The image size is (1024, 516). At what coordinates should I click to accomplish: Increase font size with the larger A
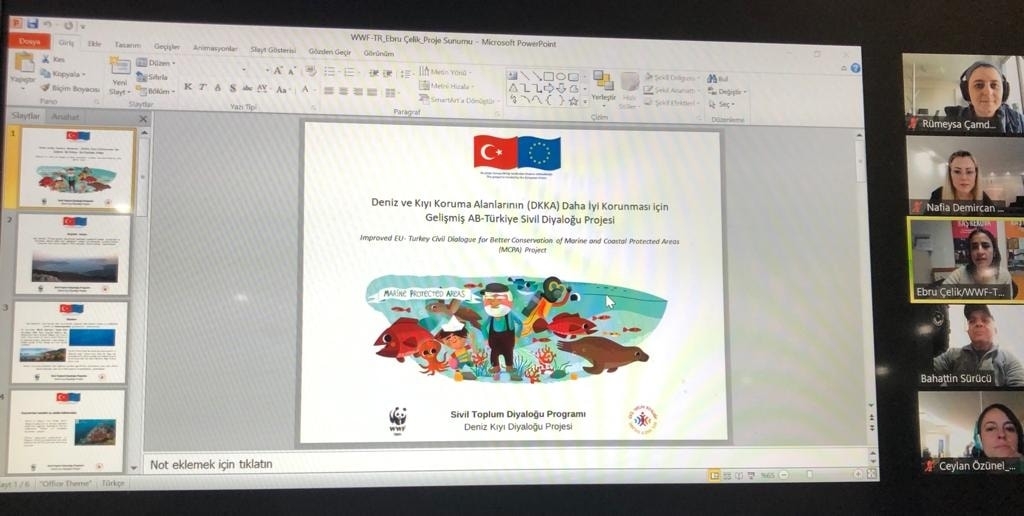click(x=278, y=71)
